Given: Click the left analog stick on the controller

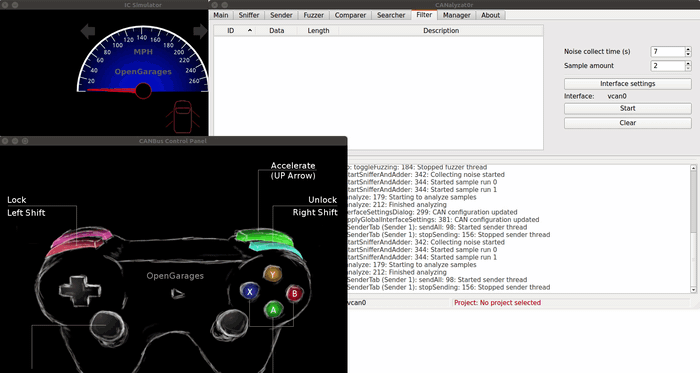Looking at the screenshot, I should (107, 327).
